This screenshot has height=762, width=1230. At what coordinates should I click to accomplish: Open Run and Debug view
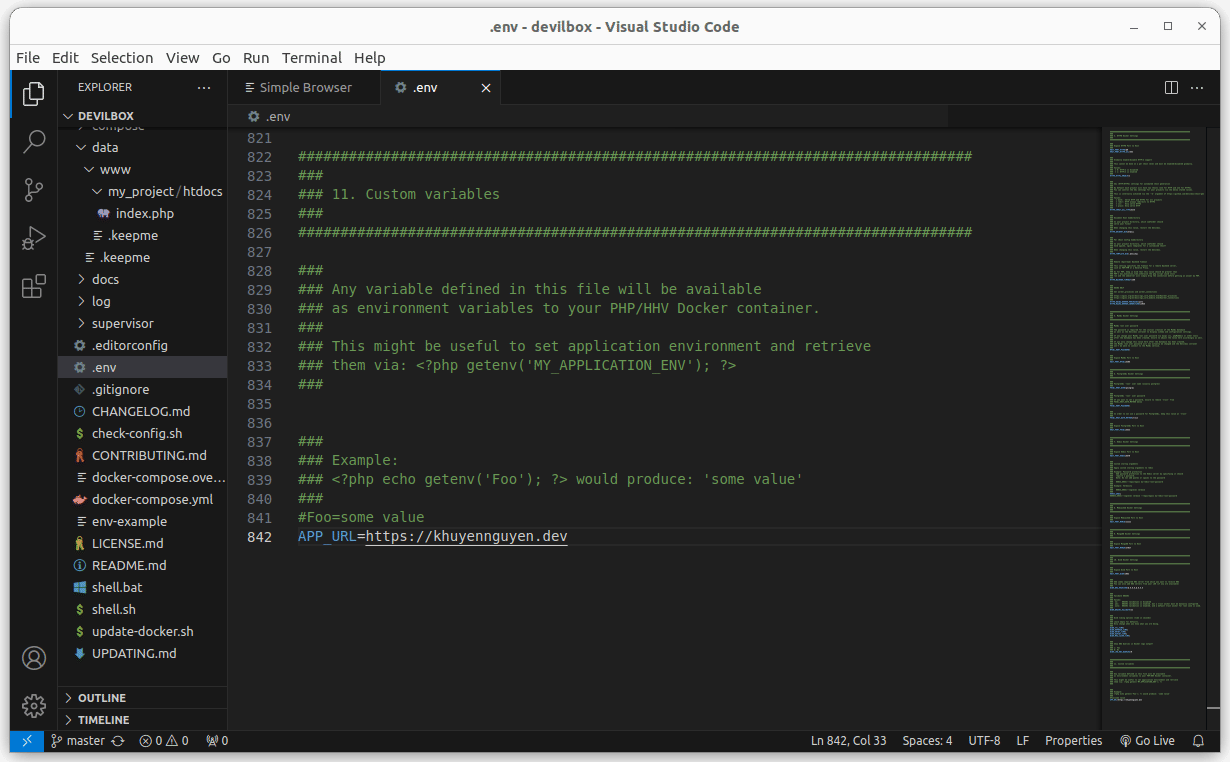point(34,238)
